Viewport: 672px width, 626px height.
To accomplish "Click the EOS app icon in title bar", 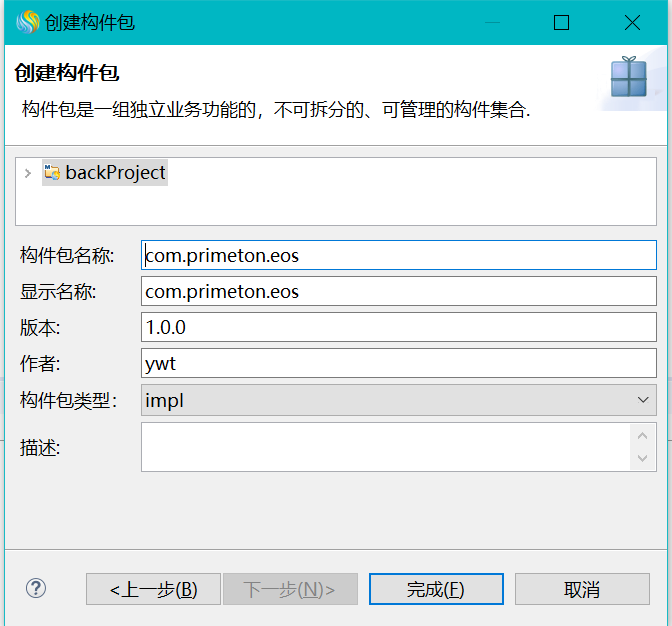I will point(26,22).
